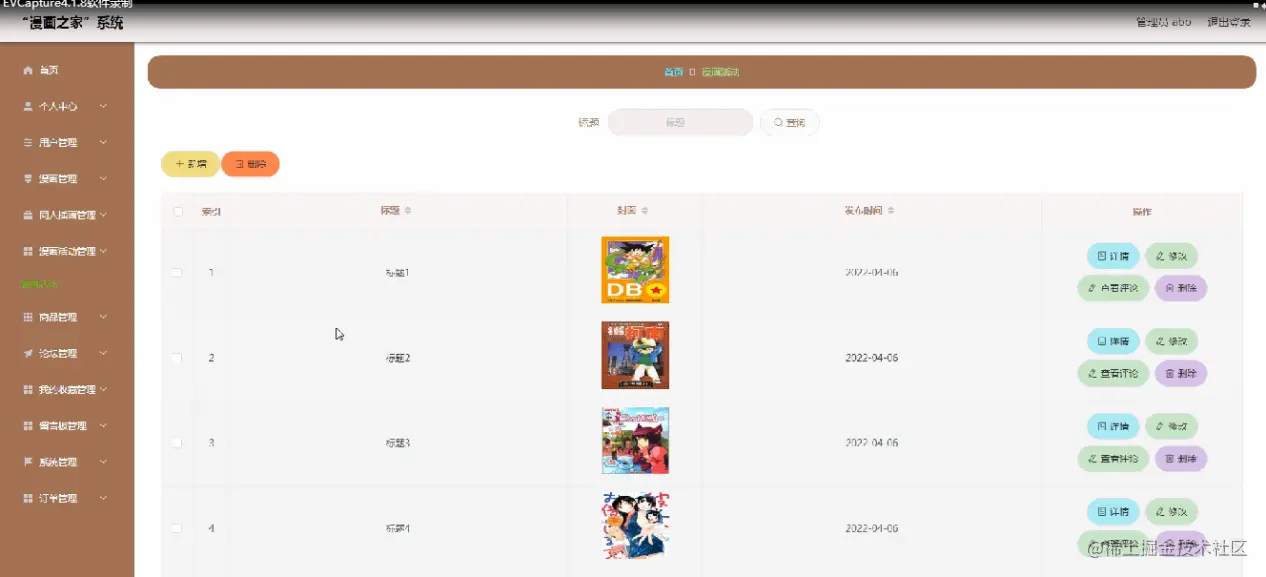Click the cover thumbnail in row 4
Image resolution: width=1266 pixels, height=577 pixels.
click(635, 525)
